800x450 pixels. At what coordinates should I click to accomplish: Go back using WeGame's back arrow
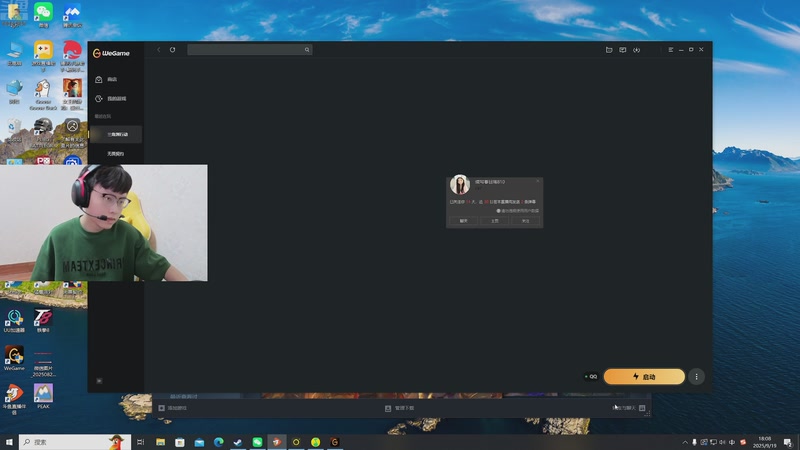[159, 49]
